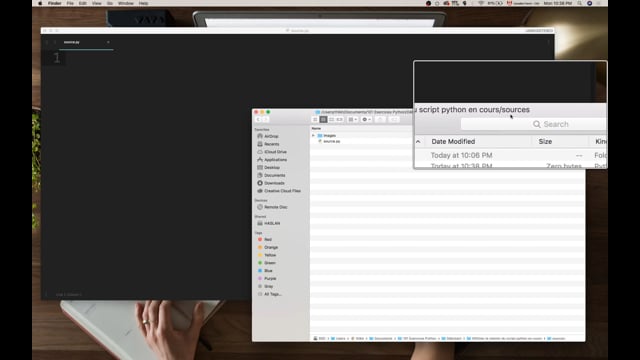This screenshot has height=360, width=640.
Task: Filter by the Red tag
Action: tap(264, 240)
